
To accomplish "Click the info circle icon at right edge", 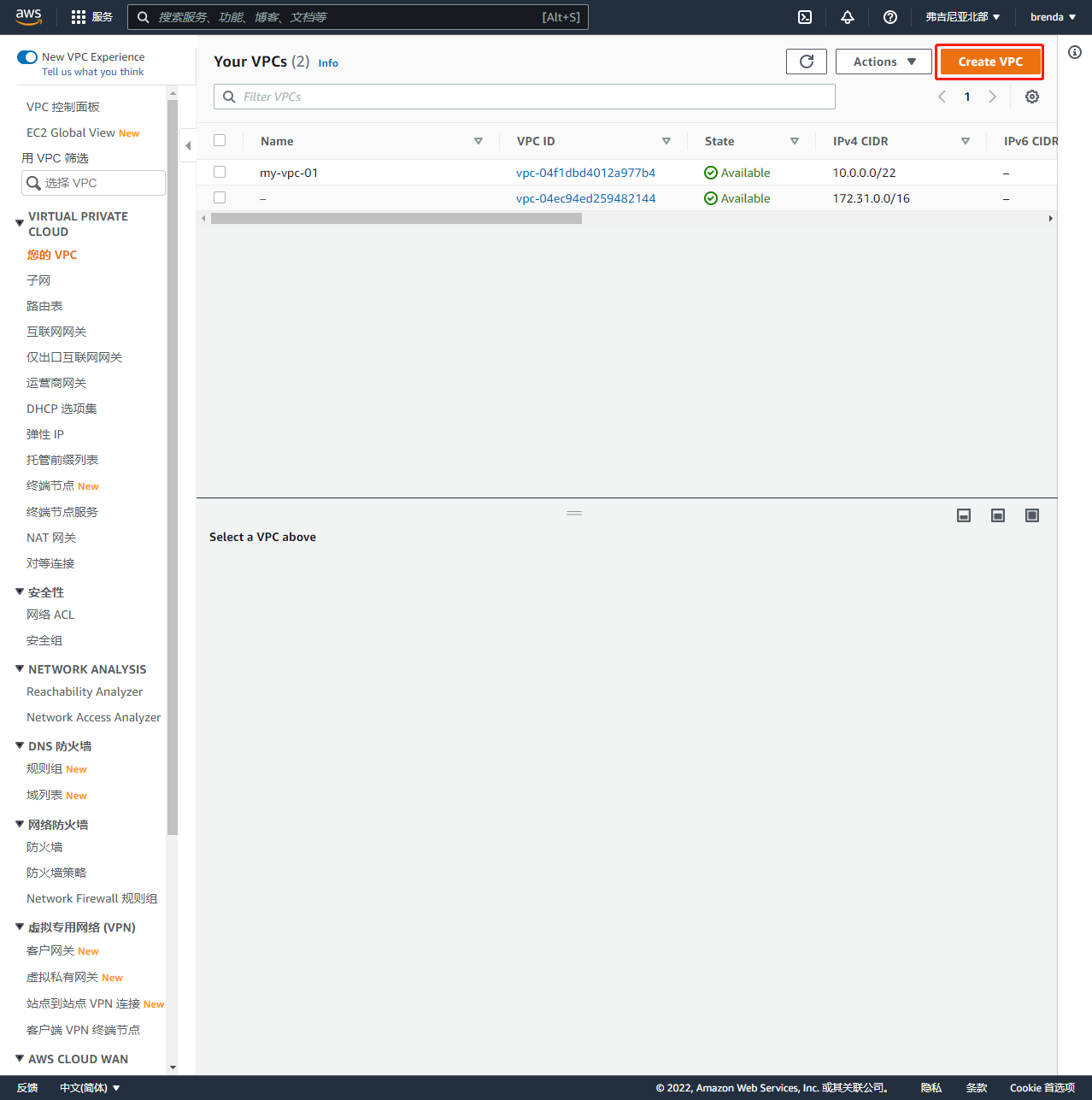I will [1075, 52].
